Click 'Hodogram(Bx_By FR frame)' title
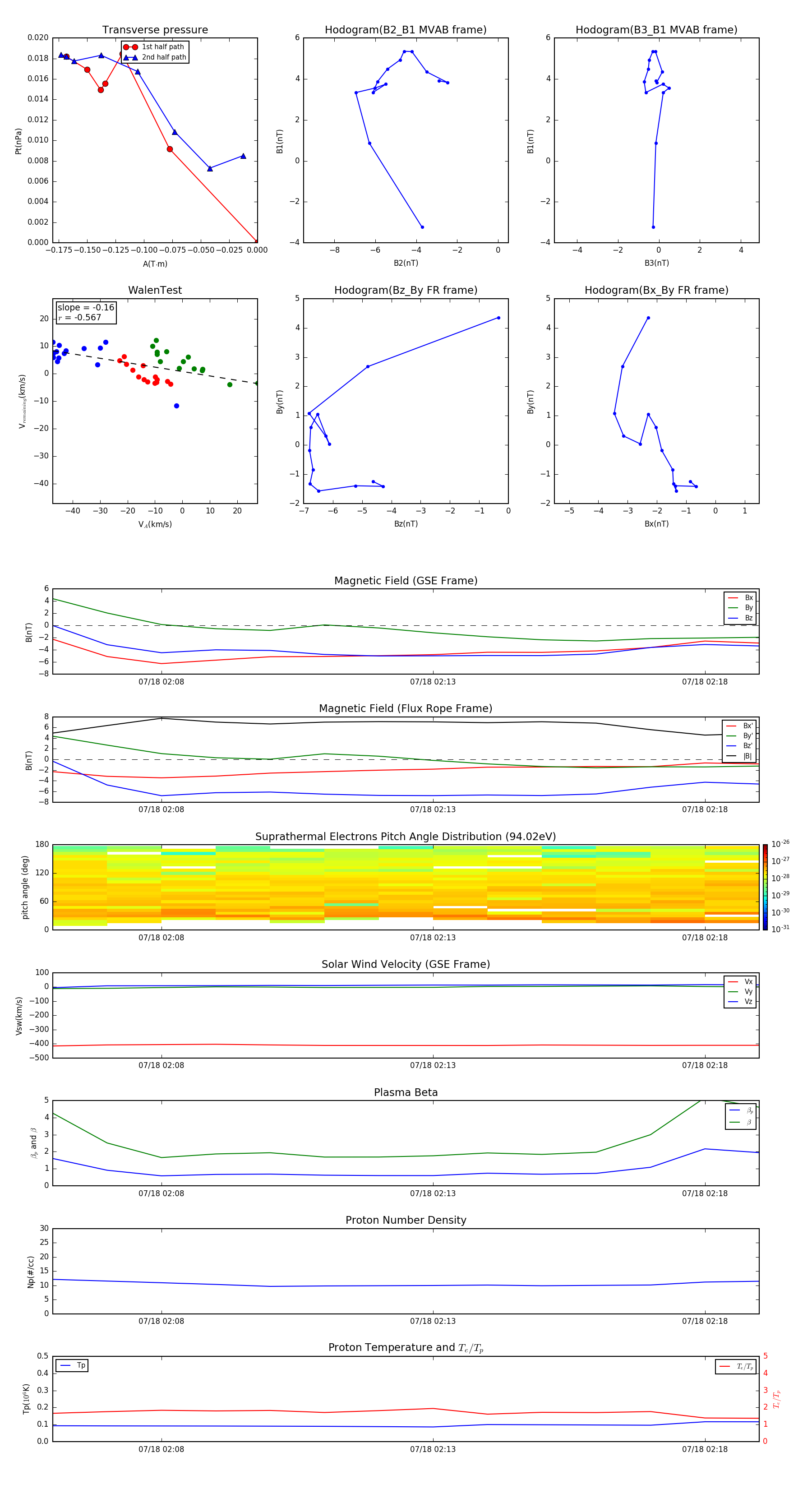The width and height of the screenshot is (812, 1489). (656, 290)
